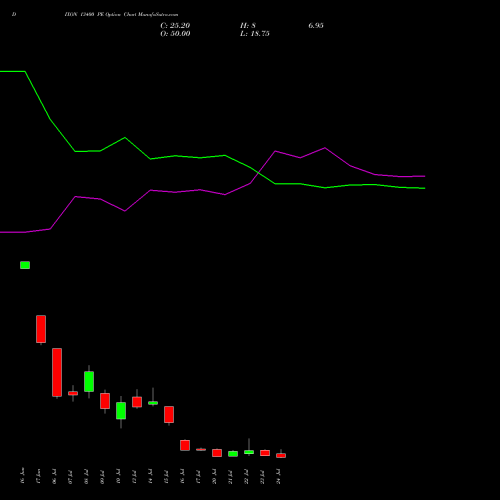Click the 'C: 25.20' close value
Image resolution: width=500 pixels, height=500 pixels.
click(x=175, y=26)
